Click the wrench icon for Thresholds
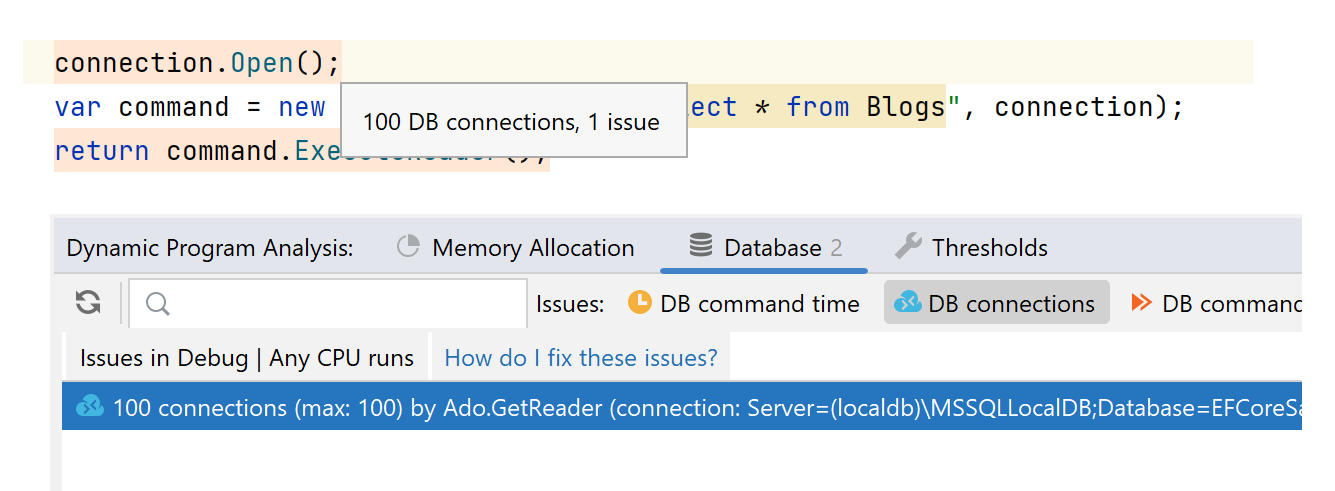1335x491 pixels. [908, 247]
